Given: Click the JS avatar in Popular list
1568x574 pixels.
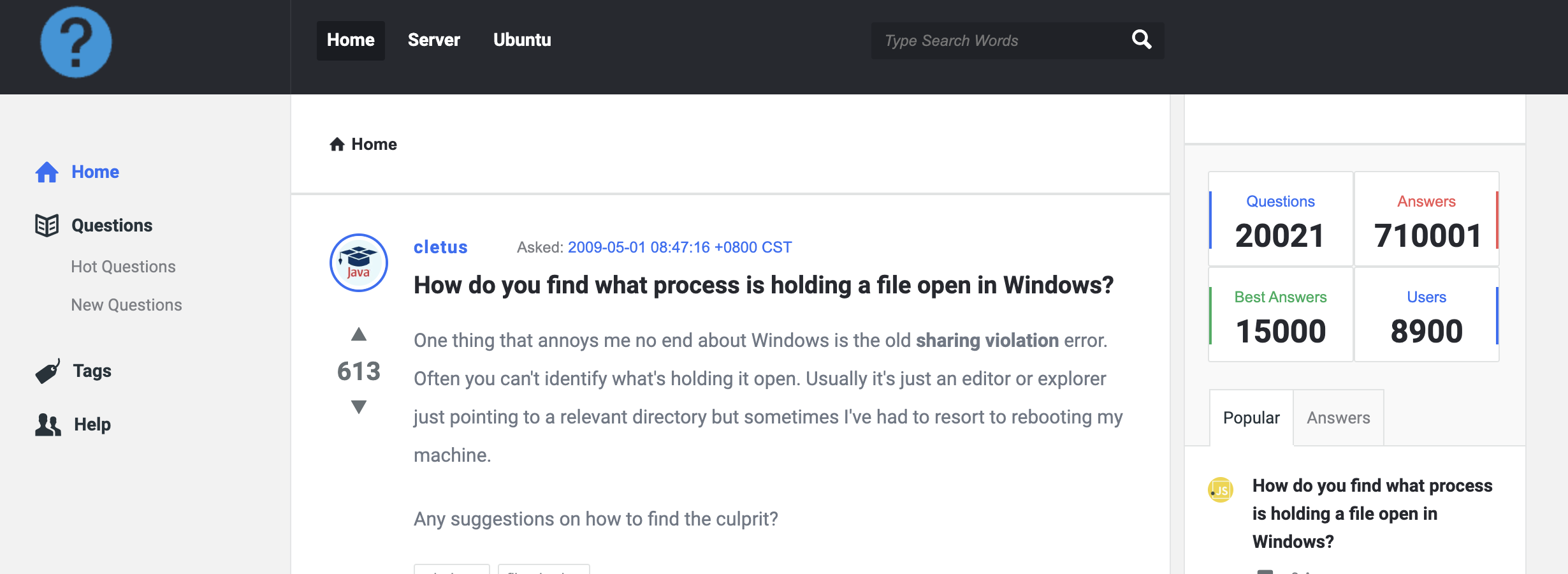Looking at the screenshot, I should [1221, 490].
